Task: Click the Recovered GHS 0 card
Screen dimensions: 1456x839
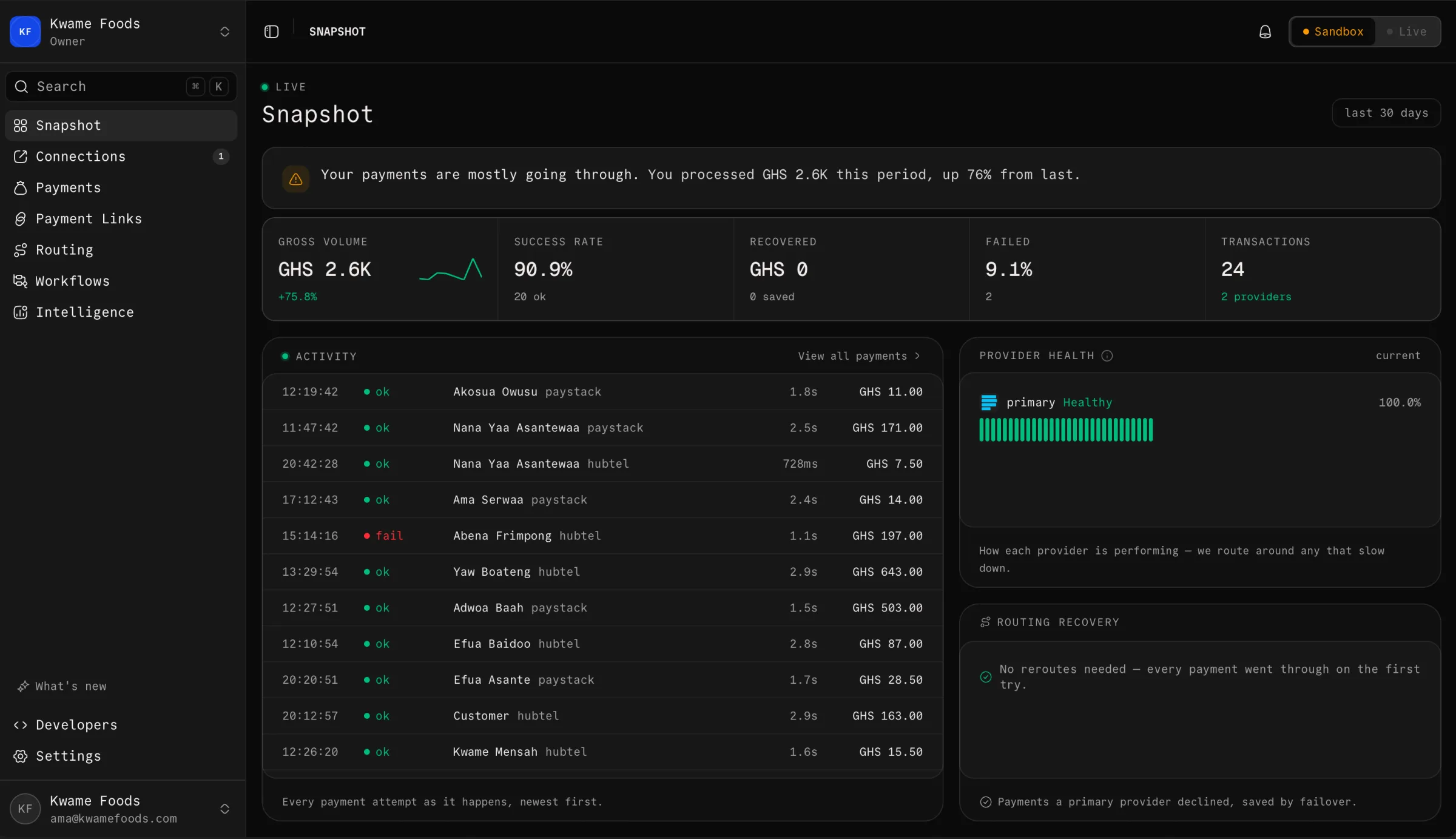Action: pos(851,269)
